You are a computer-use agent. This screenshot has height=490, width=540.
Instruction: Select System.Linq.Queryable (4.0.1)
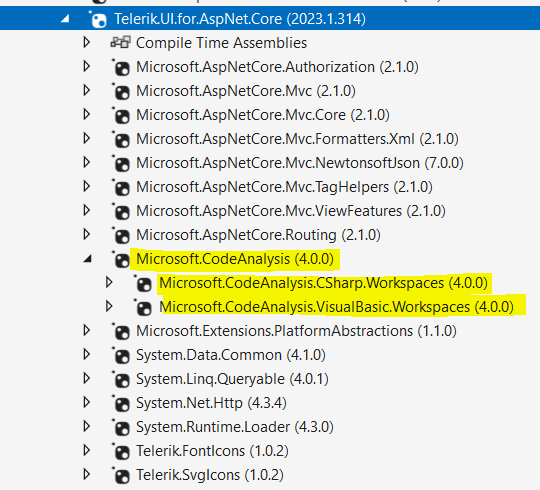232,379
